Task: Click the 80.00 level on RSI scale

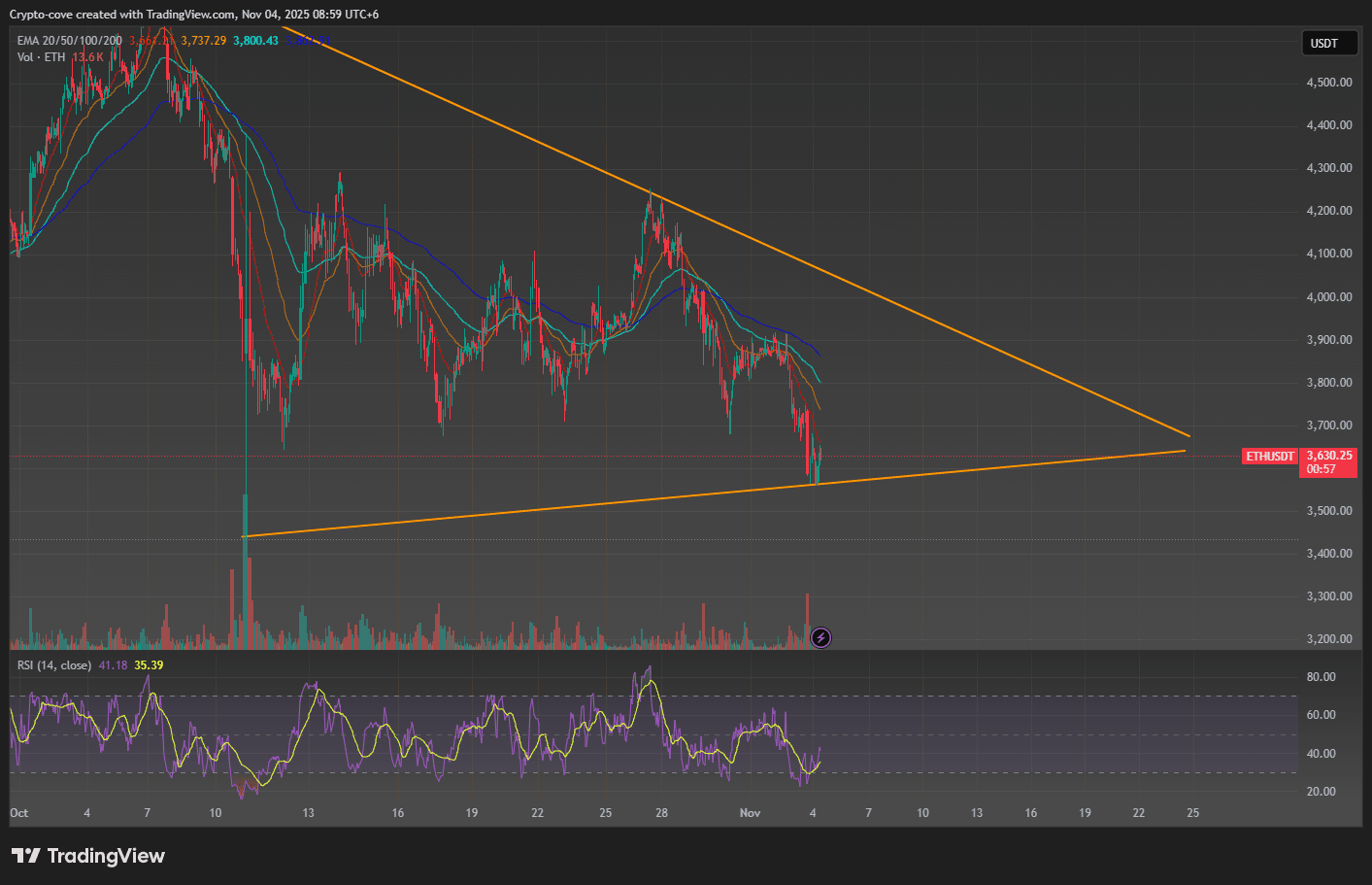Action: [x=1321, y=677]
